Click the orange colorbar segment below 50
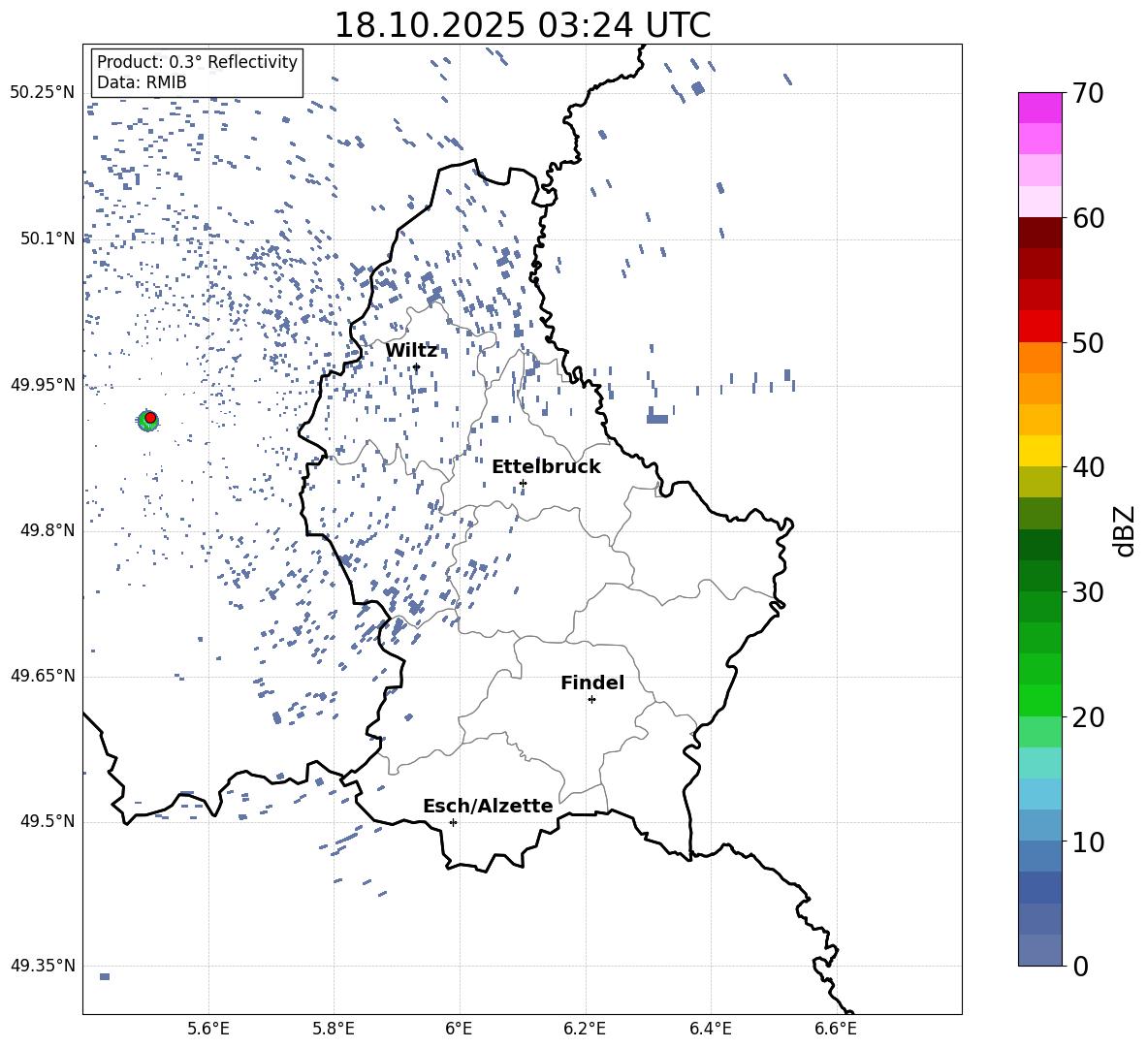This screenshot has height=1048, width=1148. tap(1040, 357)
